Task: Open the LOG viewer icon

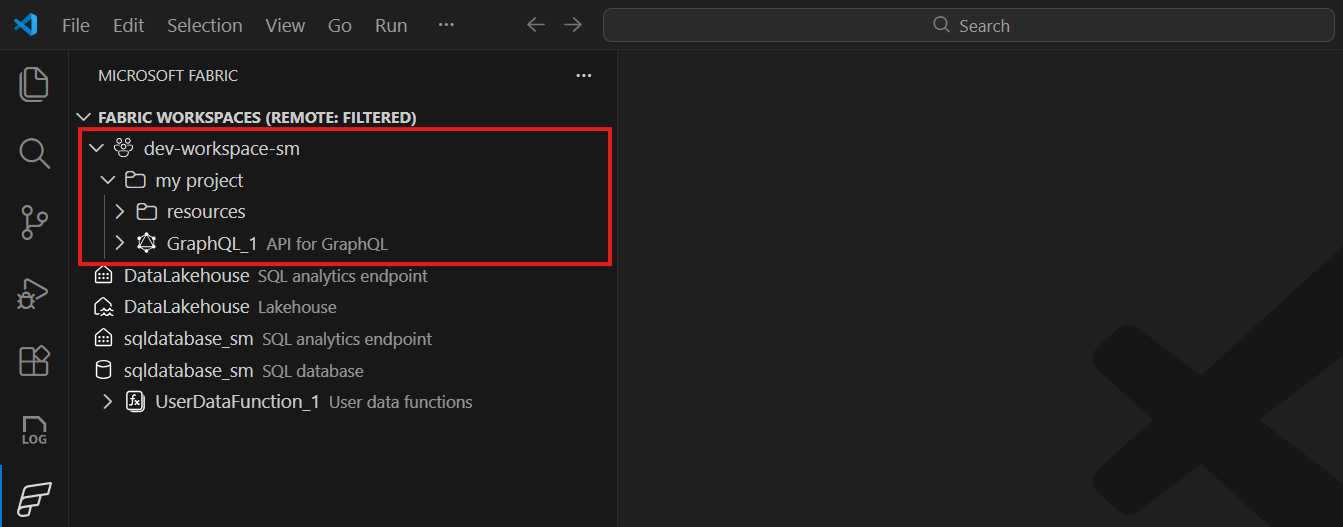Action: pos(34,430)
